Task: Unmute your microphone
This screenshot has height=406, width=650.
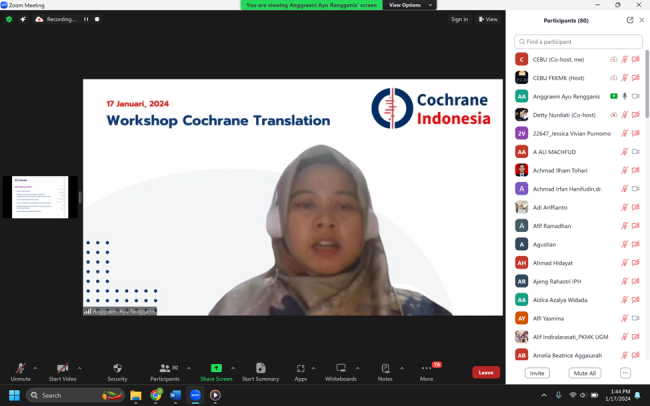Action: 21,372
